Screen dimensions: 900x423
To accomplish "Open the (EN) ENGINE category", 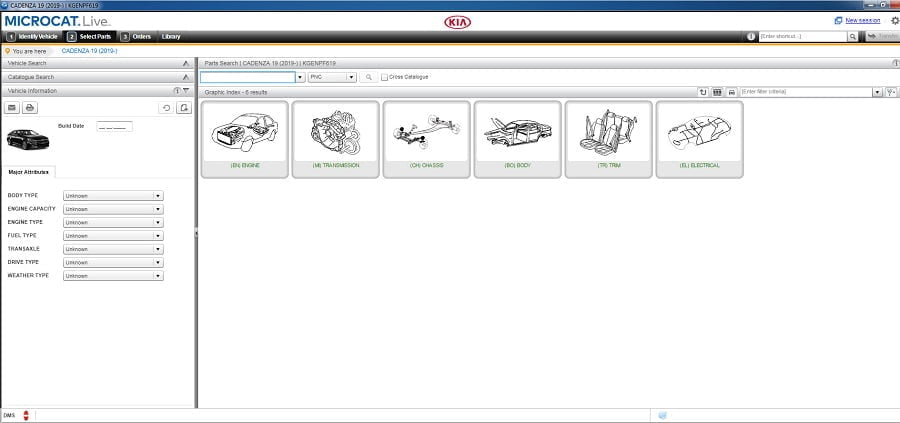I will (x=245, y=139).
